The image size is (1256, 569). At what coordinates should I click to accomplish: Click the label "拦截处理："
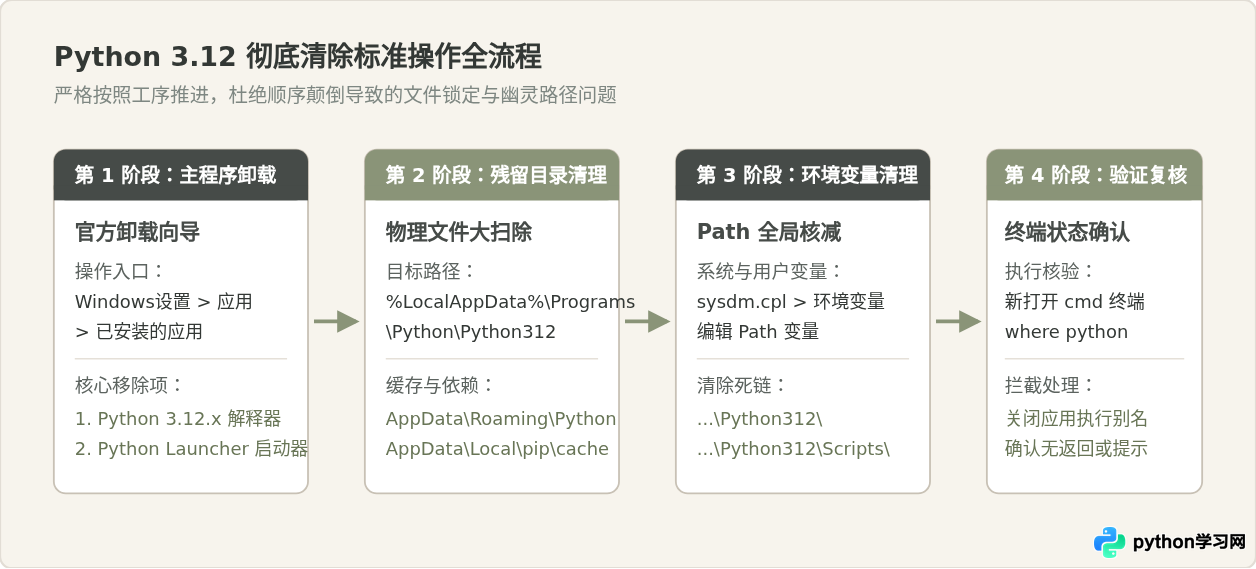click(x=1050, y=385)
